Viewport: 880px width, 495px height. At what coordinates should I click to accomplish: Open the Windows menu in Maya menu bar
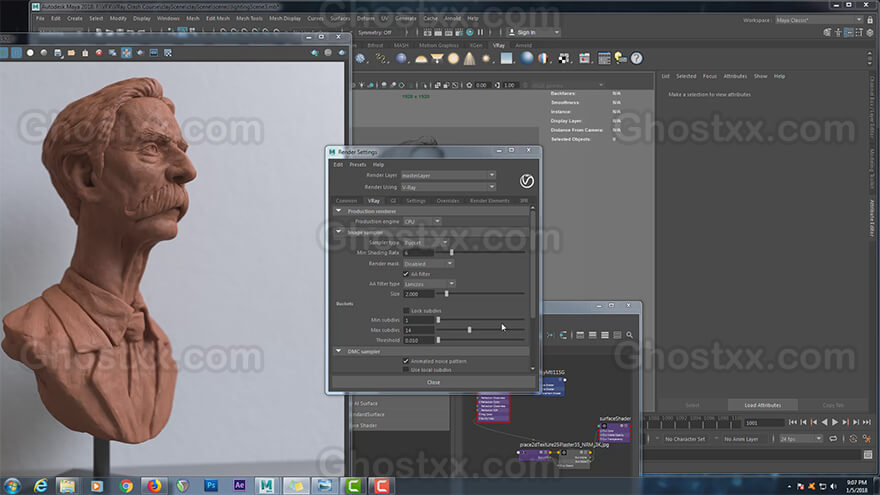pyautogui.click(x=168, y=19)
